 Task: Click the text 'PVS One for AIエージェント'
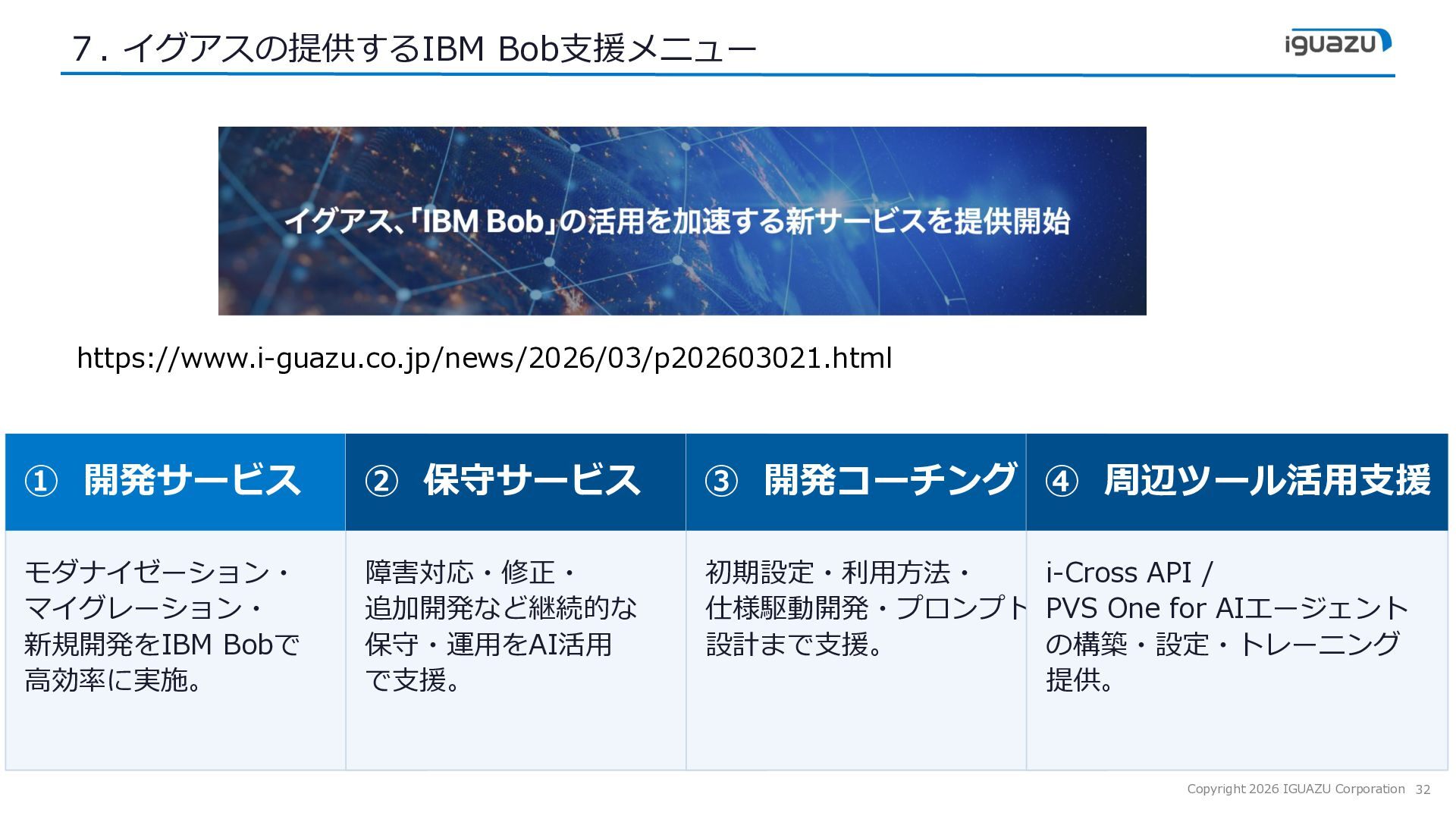tap(1227, 608)
